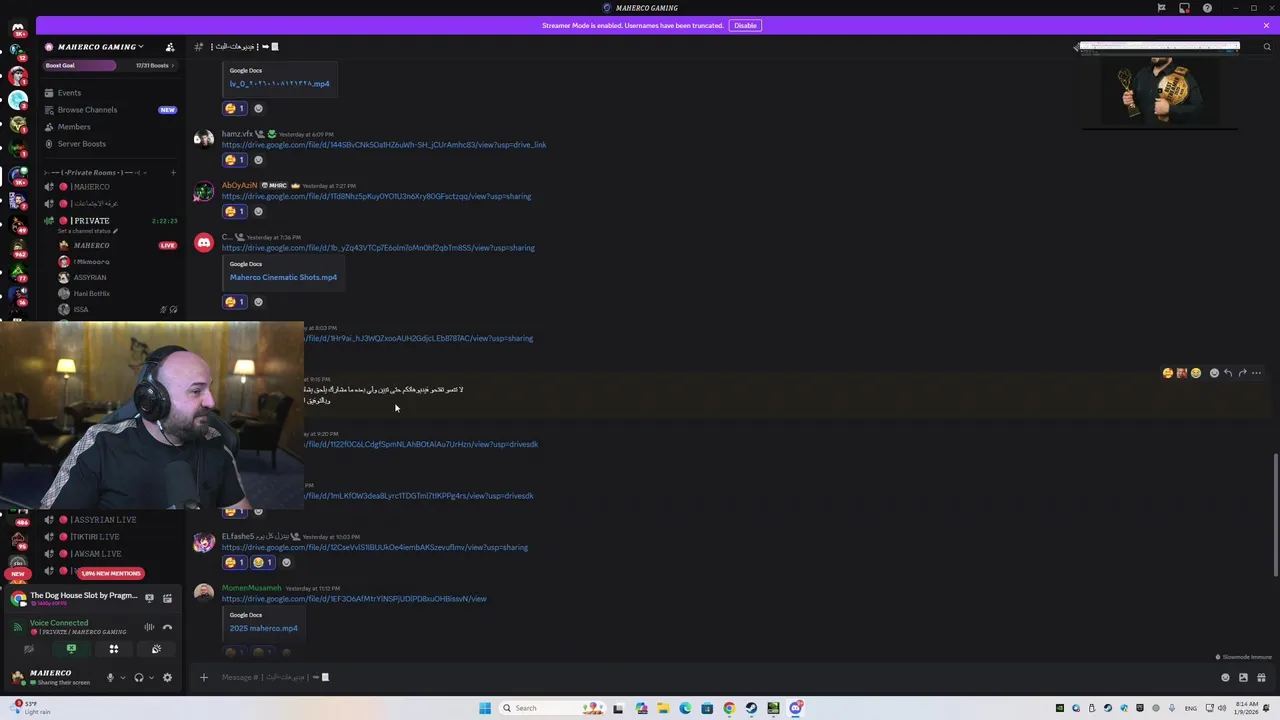Select the PRIVATE voice channel
The width and height of the screenshot is (1280, 720).
pyautogui.click(x=90, y=221)
